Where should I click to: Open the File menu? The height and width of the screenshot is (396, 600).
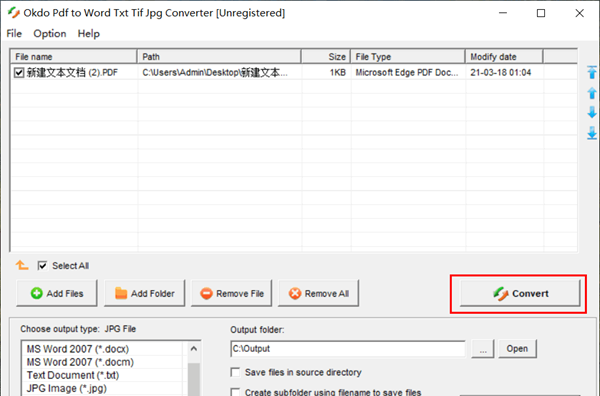click(x=14, y=34)
